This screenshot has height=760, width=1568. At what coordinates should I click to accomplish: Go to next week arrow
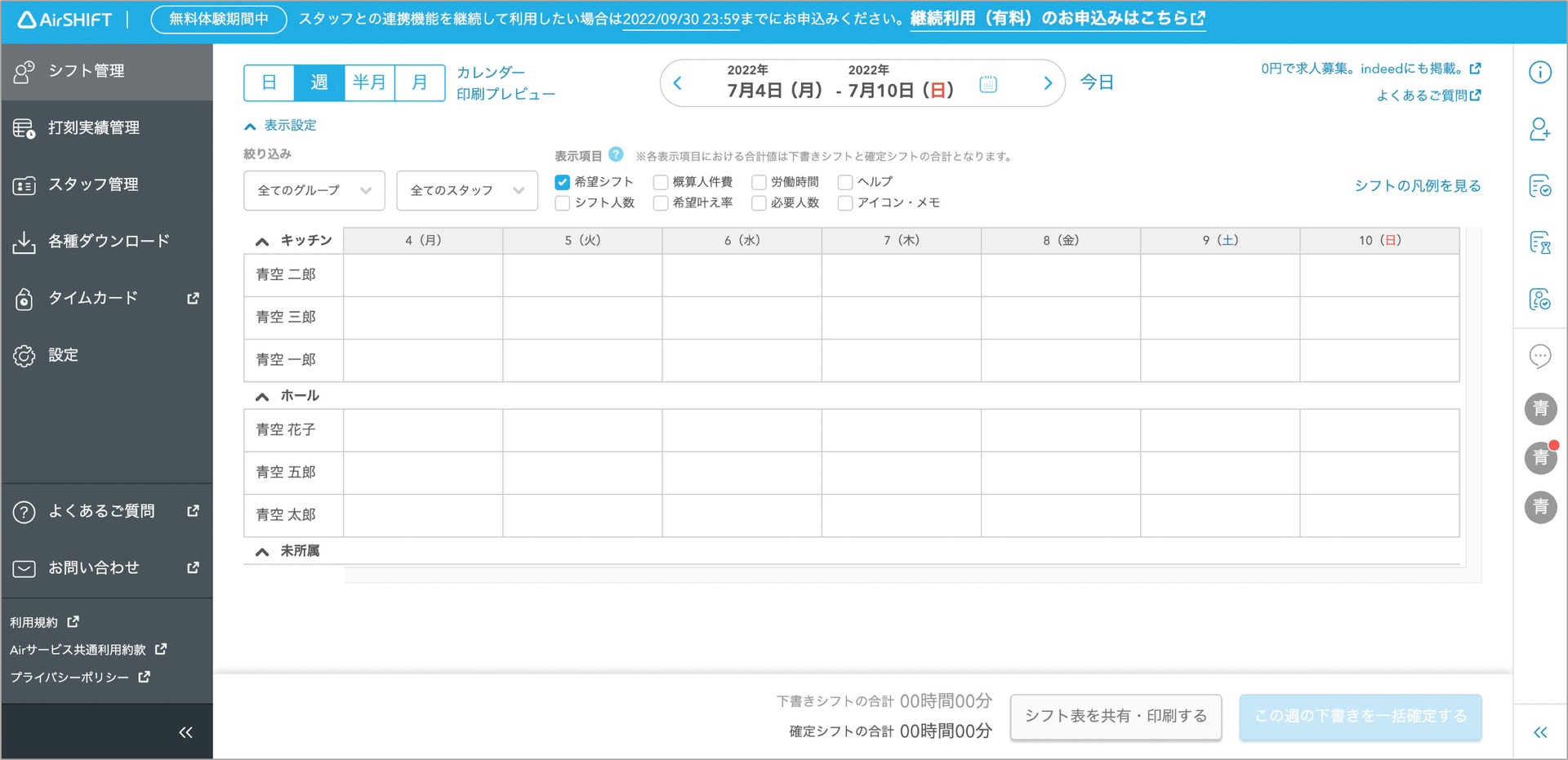1047,83
